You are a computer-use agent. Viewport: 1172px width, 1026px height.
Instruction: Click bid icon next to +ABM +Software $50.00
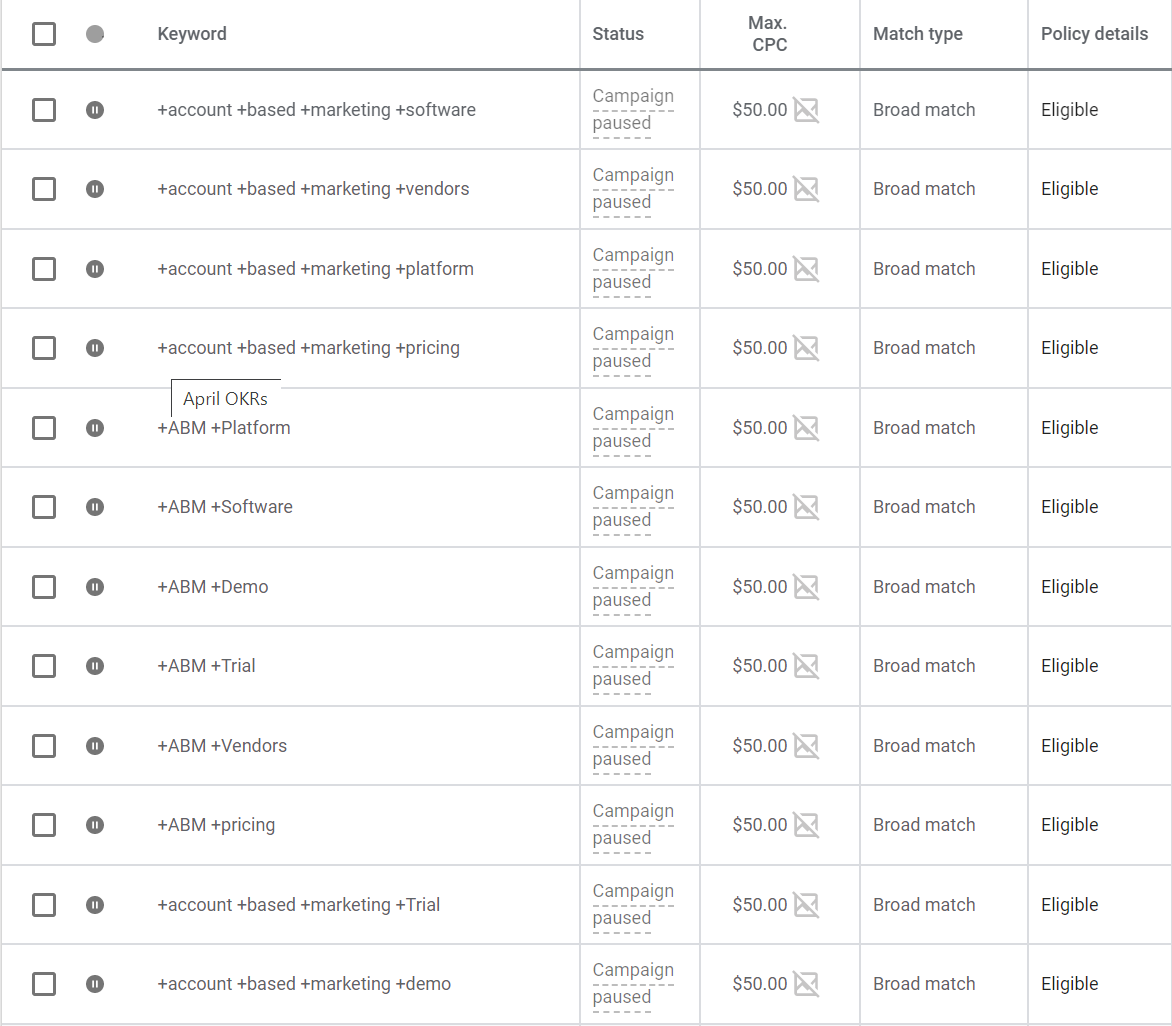click(806, 507)
